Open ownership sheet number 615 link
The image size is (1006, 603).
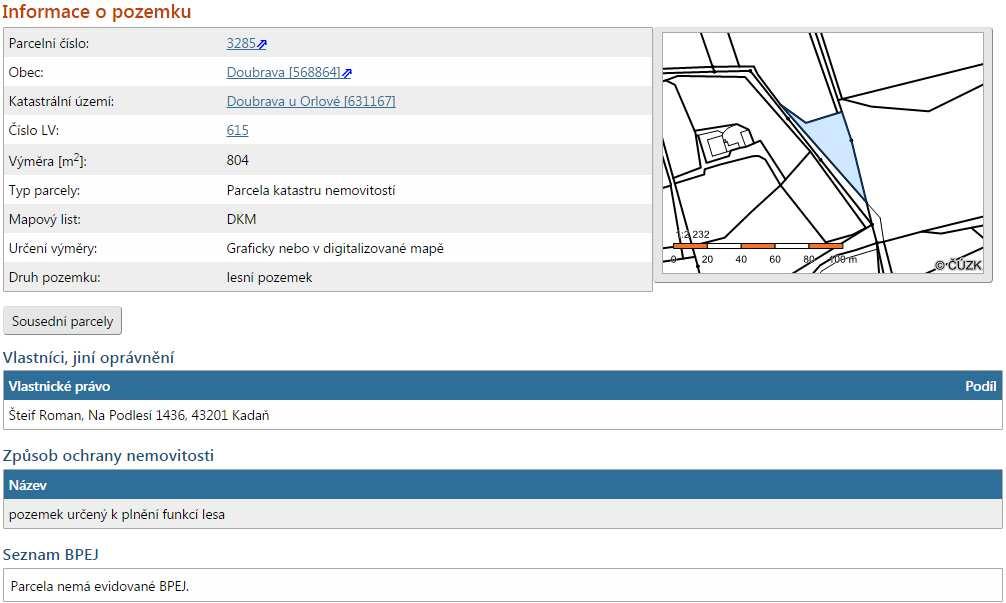click(237, 130)
